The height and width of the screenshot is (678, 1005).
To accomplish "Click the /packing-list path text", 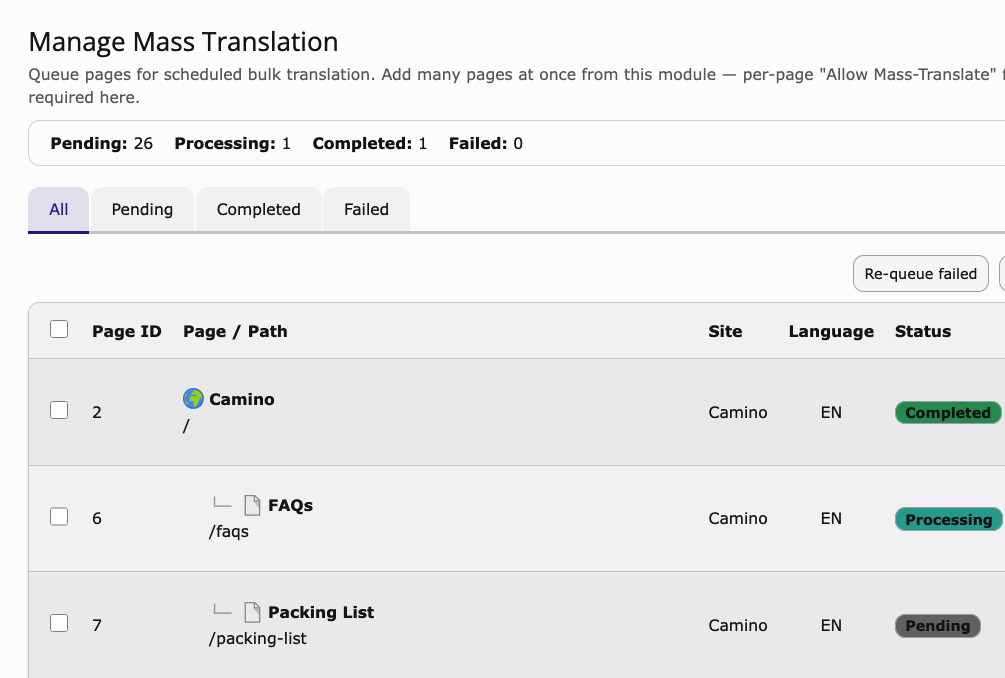I will [x=258, y=639].
